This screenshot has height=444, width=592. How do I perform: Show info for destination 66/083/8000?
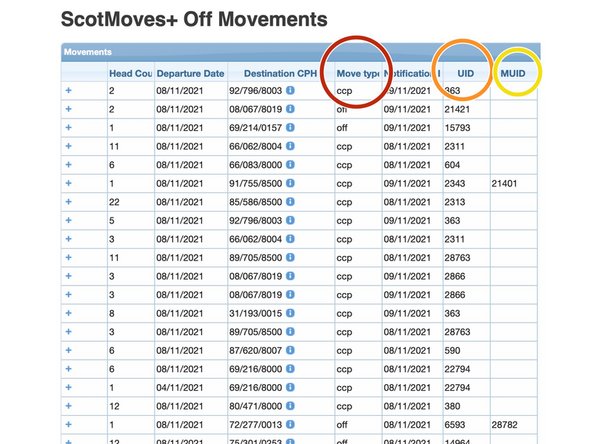click(290, 165)
